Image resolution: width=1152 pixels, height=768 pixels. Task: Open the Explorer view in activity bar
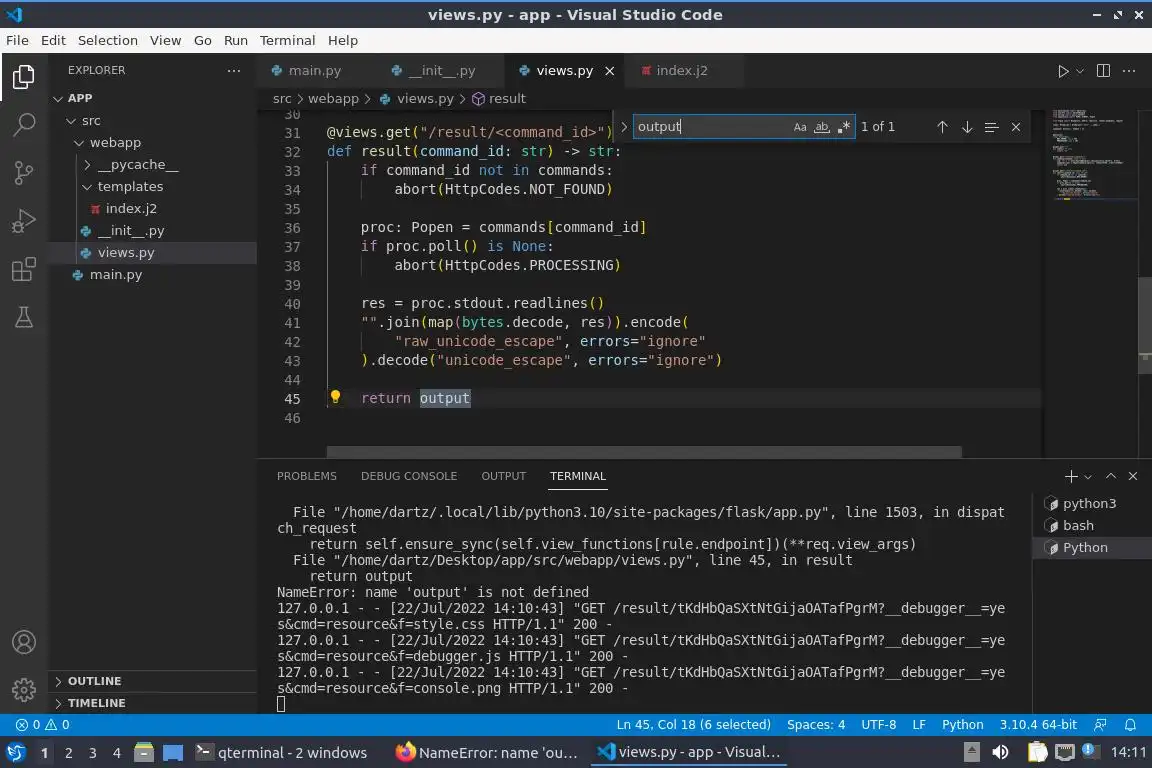click(x=24, y=76)
